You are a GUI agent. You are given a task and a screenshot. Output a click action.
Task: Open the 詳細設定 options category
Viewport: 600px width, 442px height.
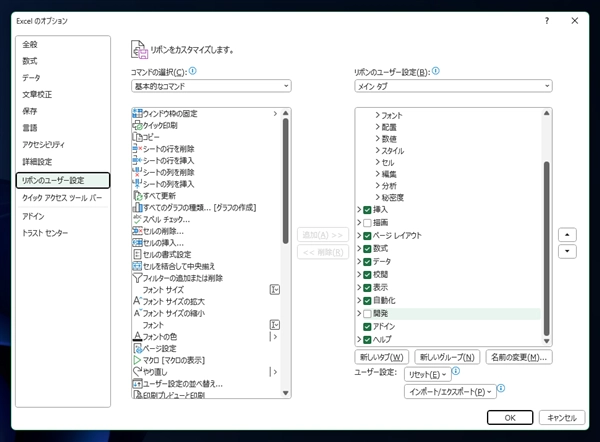(63, 161)
